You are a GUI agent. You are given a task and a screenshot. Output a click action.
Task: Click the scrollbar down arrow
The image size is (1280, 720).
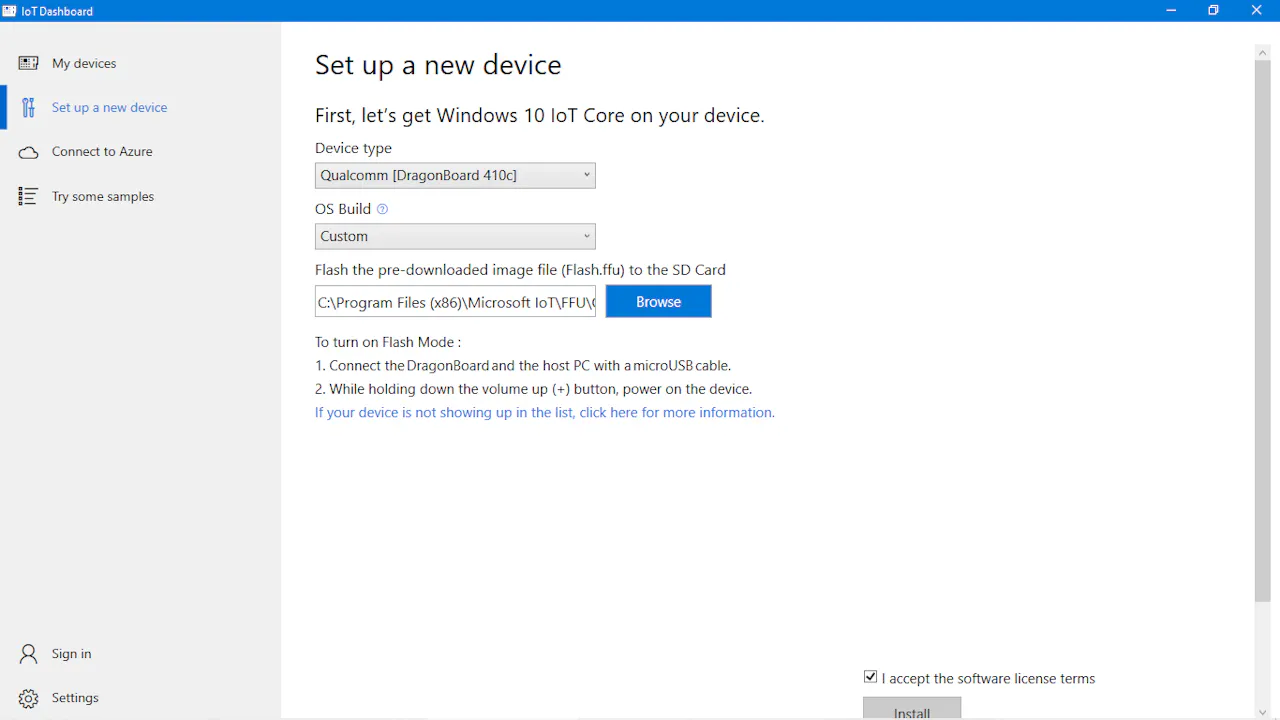pos(1262,712)
